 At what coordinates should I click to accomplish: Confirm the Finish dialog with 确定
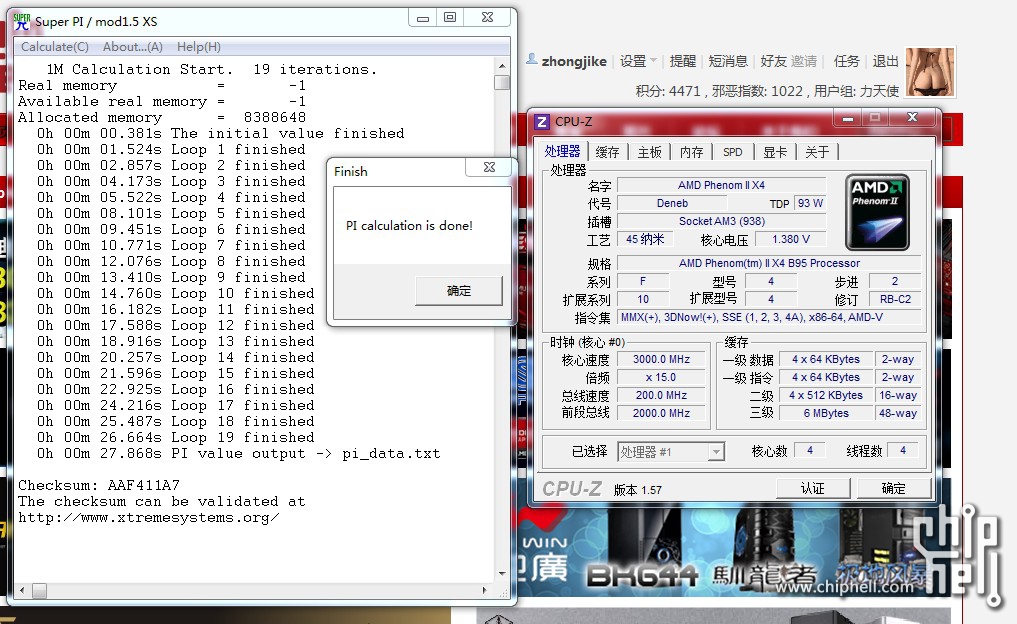pos(459,291)
